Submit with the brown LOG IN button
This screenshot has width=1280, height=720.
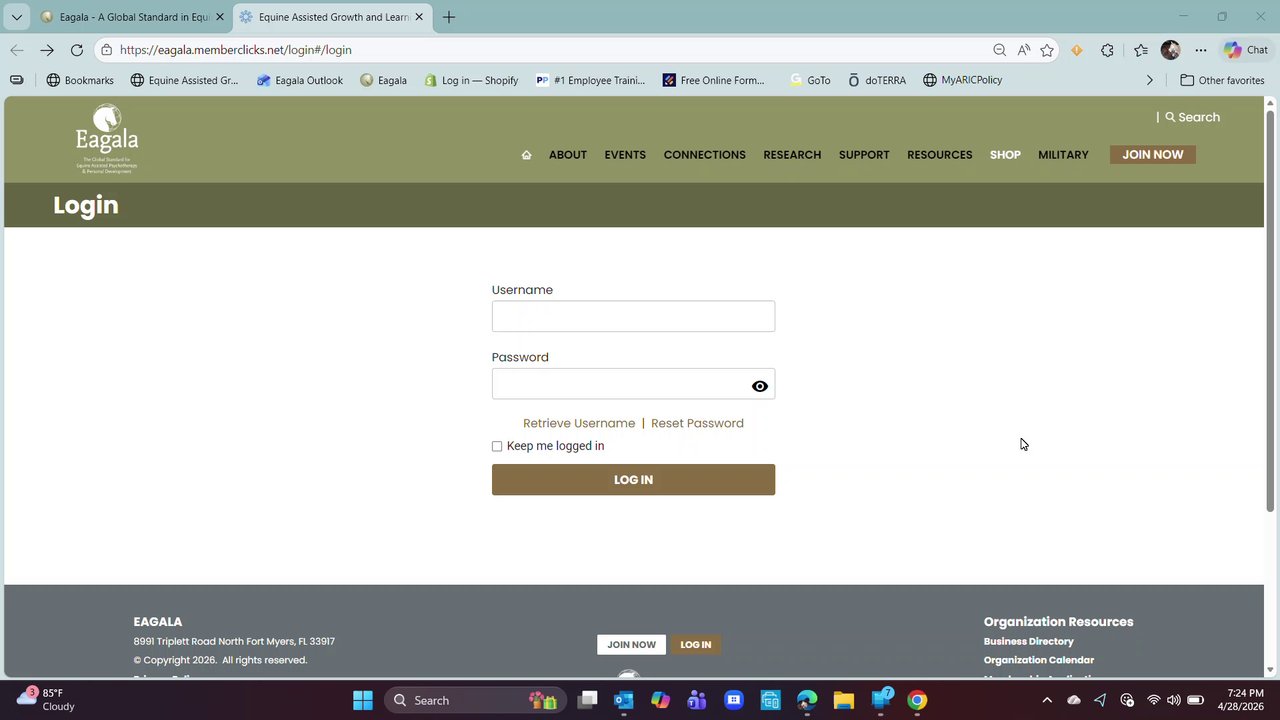click(x=633, y=480)
